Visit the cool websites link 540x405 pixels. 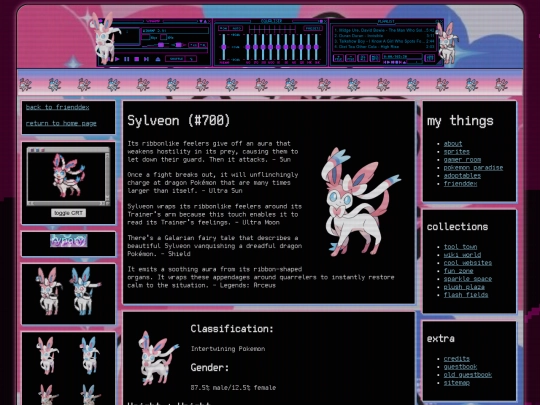point(468,263)
